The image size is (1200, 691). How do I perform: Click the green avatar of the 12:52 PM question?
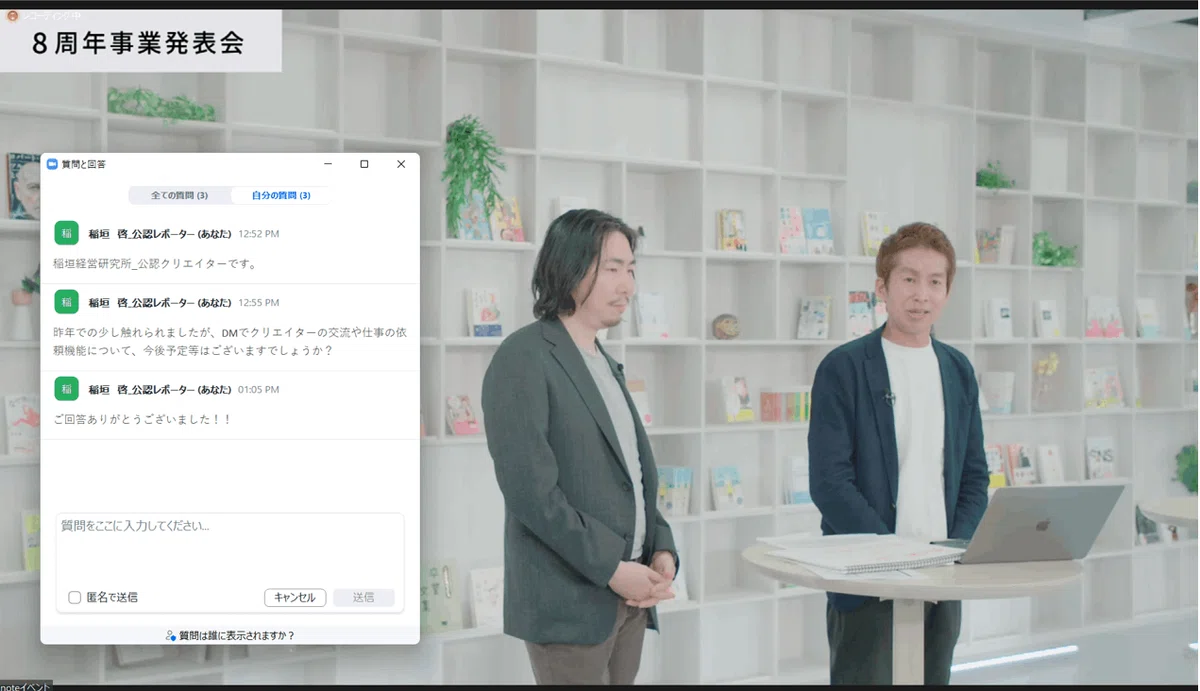67,233
